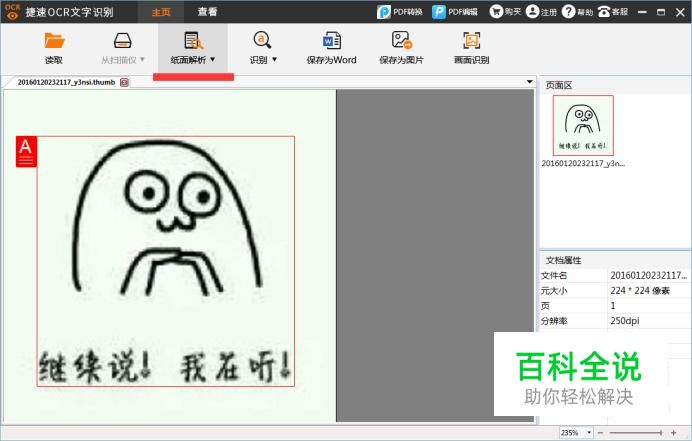Click the 识别 recognize icon

262,40
